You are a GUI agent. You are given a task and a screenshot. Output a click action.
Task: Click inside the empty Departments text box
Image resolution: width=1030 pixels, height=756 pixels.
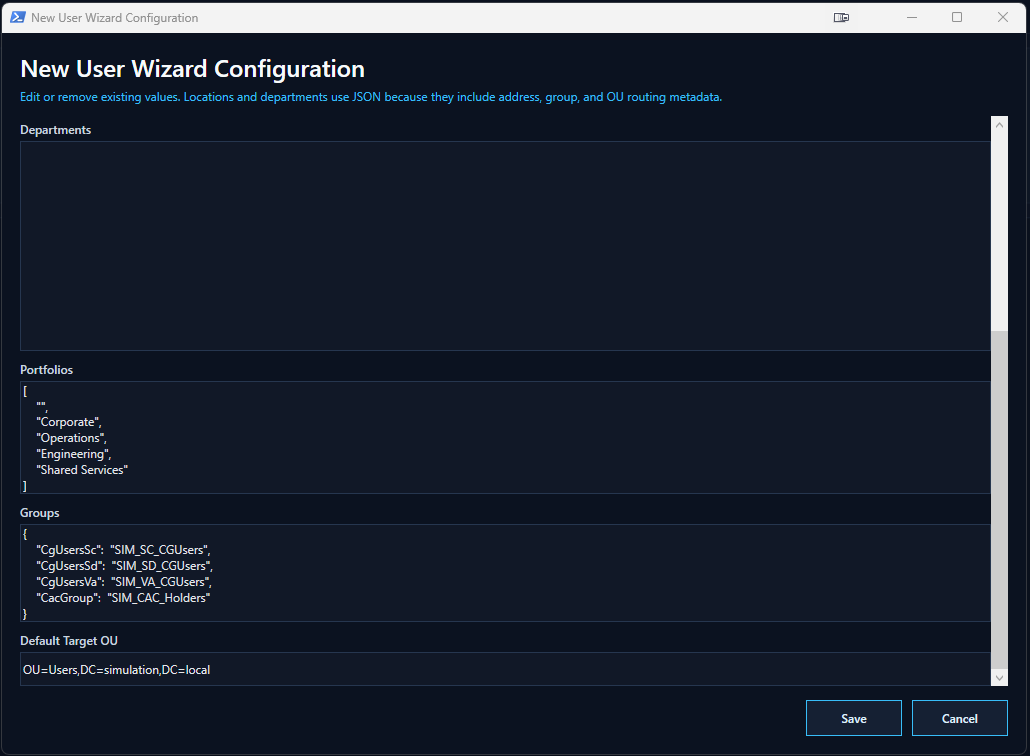505,246
